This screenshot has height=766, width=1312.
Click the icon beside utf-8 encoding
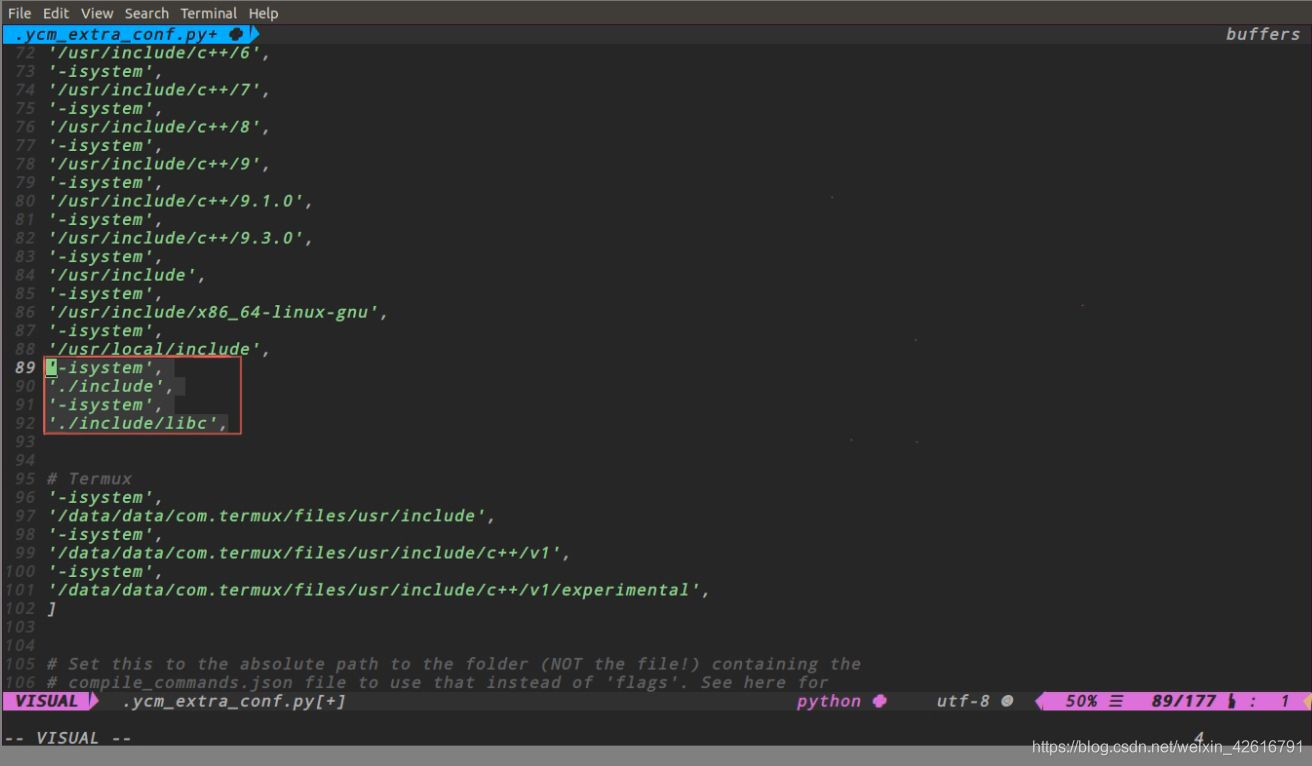(x=1007, y=701)
